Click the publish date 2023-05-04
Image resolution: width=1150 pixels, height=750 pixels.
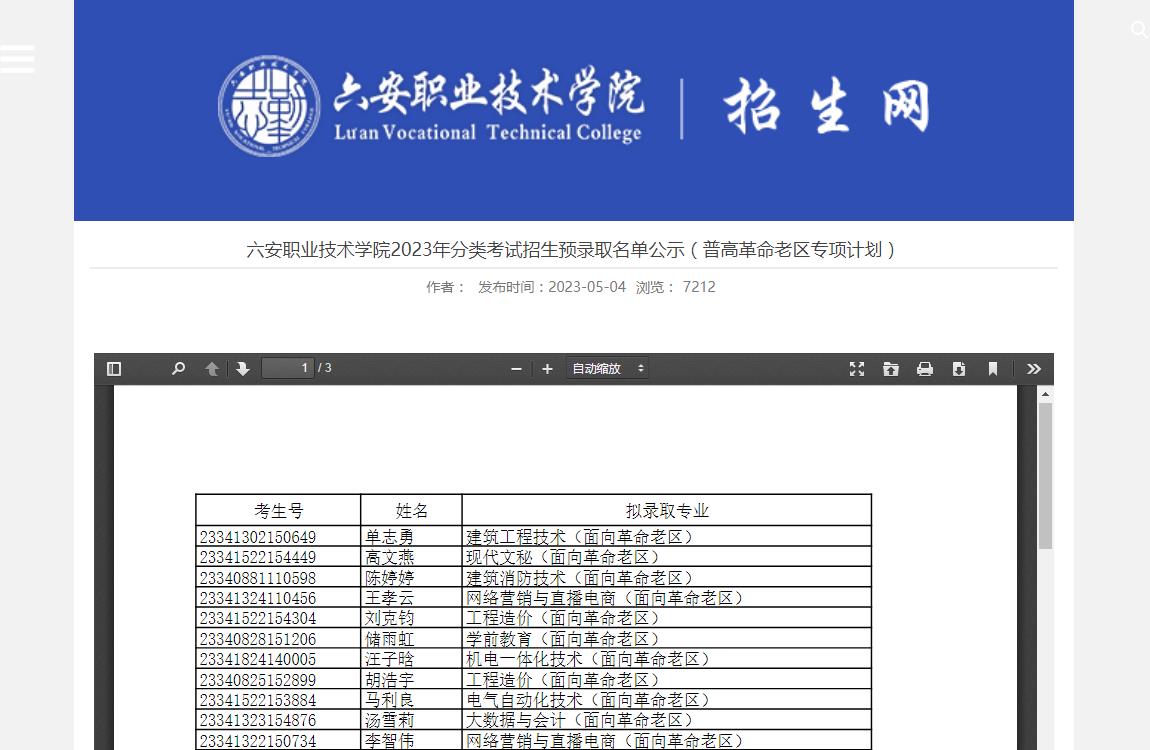(587, 287)
